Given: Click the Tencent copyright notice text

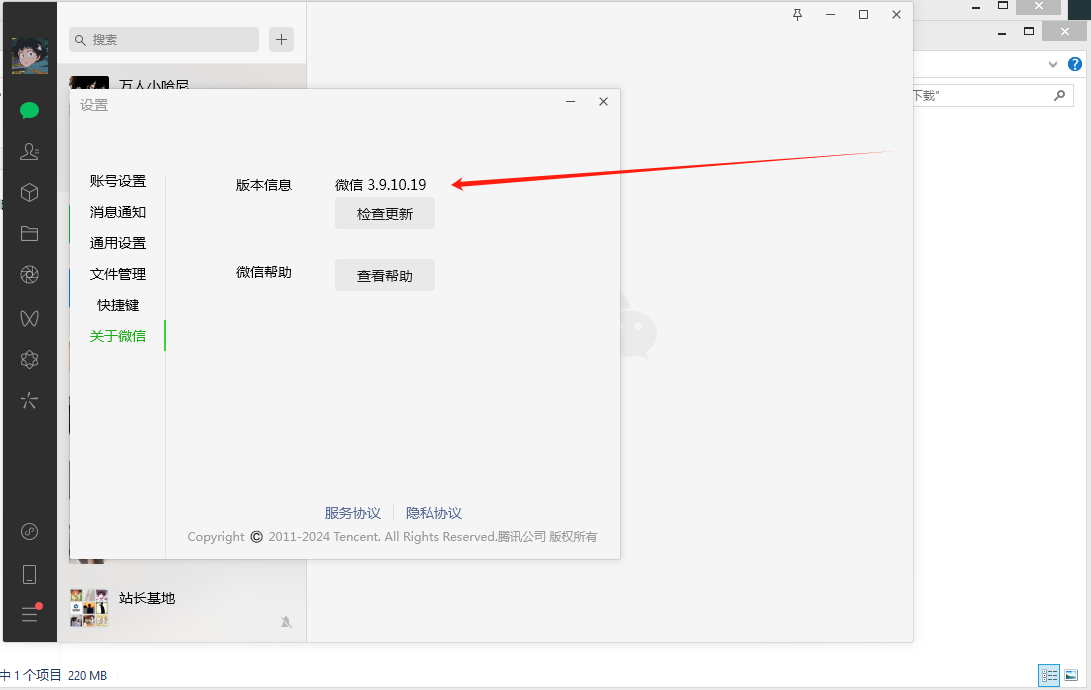Looking at the screenshot, I should pos(392,537).
